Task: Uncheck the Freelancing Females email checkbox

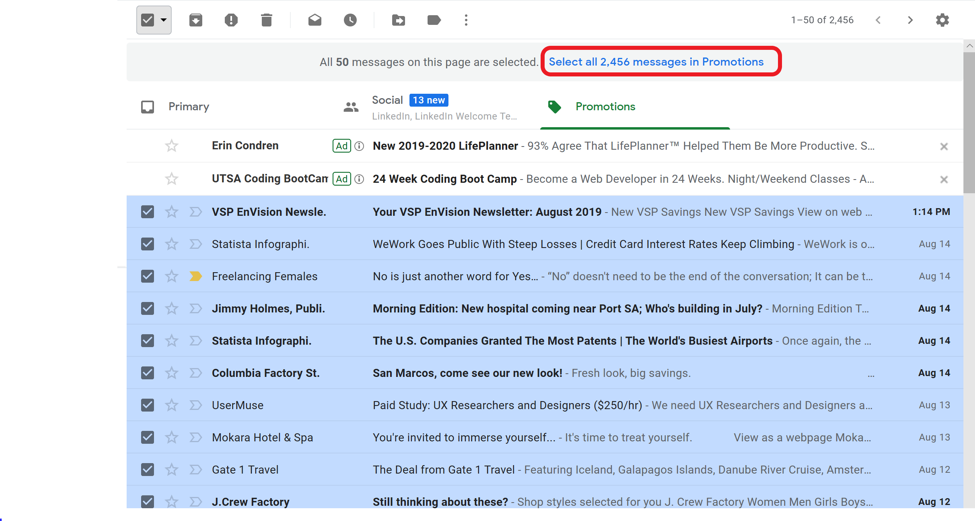Action: tap(148, 276)
